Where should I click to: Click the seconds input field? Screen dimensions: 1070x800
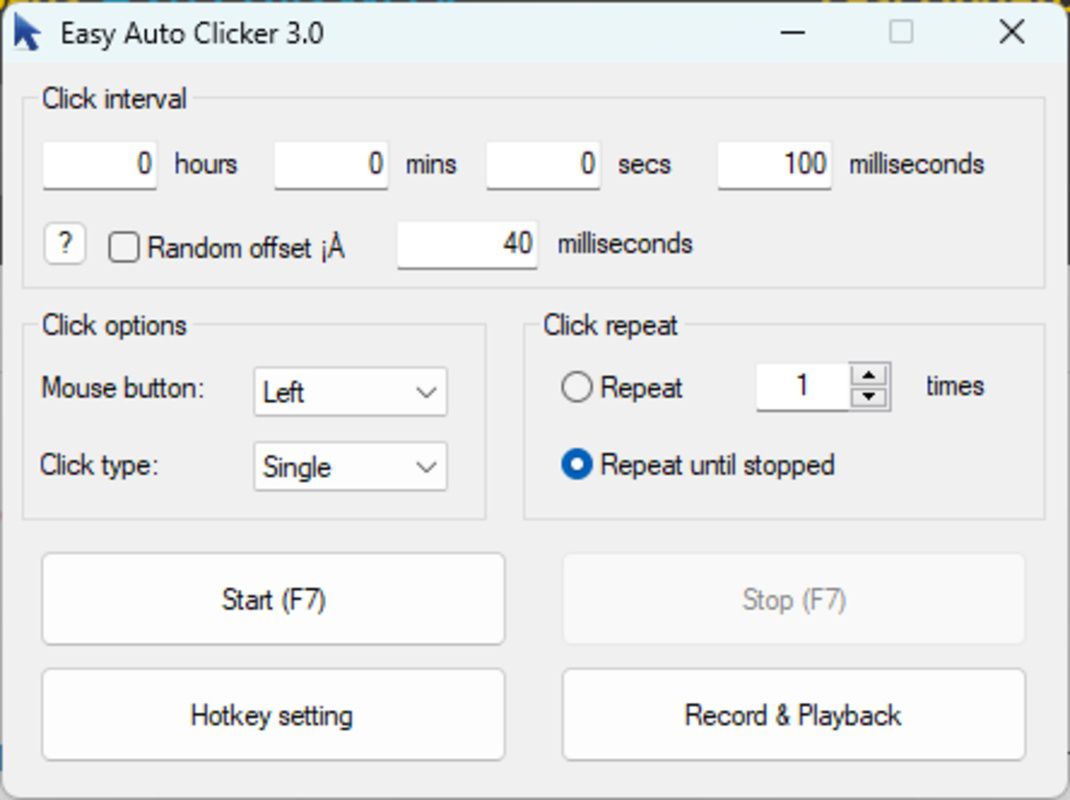tap(543, 164)
